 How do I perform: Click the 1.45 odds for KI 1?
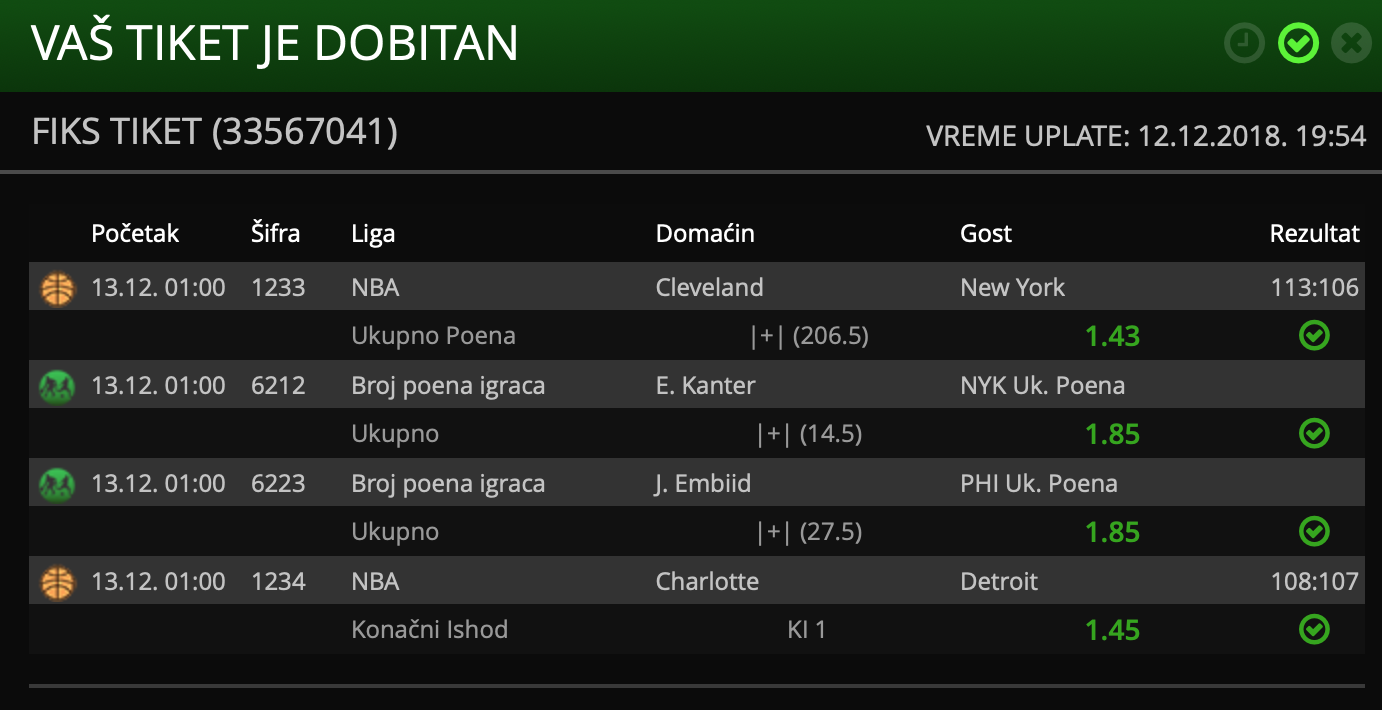[1112, 630]
